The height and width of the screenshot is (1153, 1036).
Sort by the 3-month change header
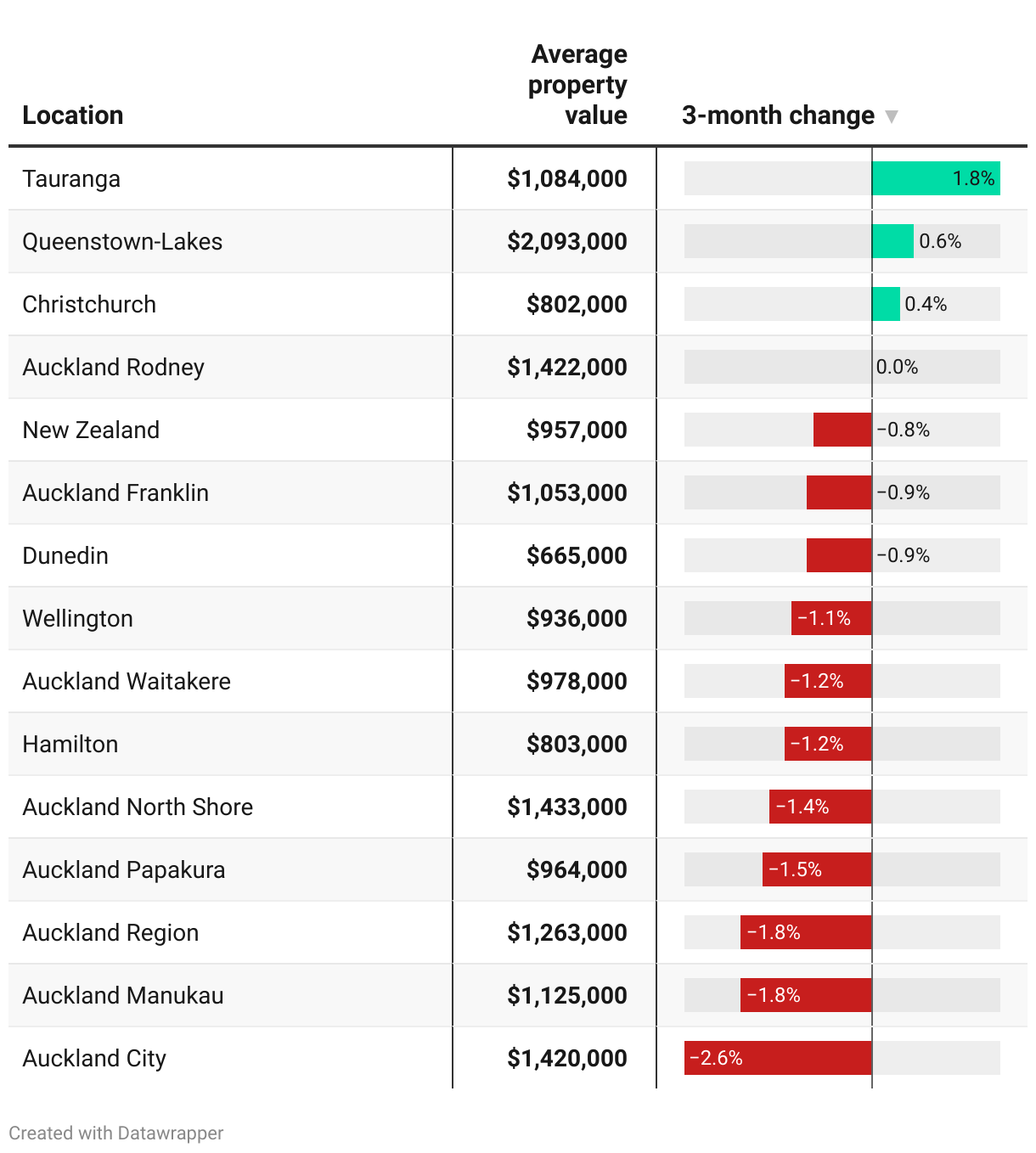(x=777, y=115)
